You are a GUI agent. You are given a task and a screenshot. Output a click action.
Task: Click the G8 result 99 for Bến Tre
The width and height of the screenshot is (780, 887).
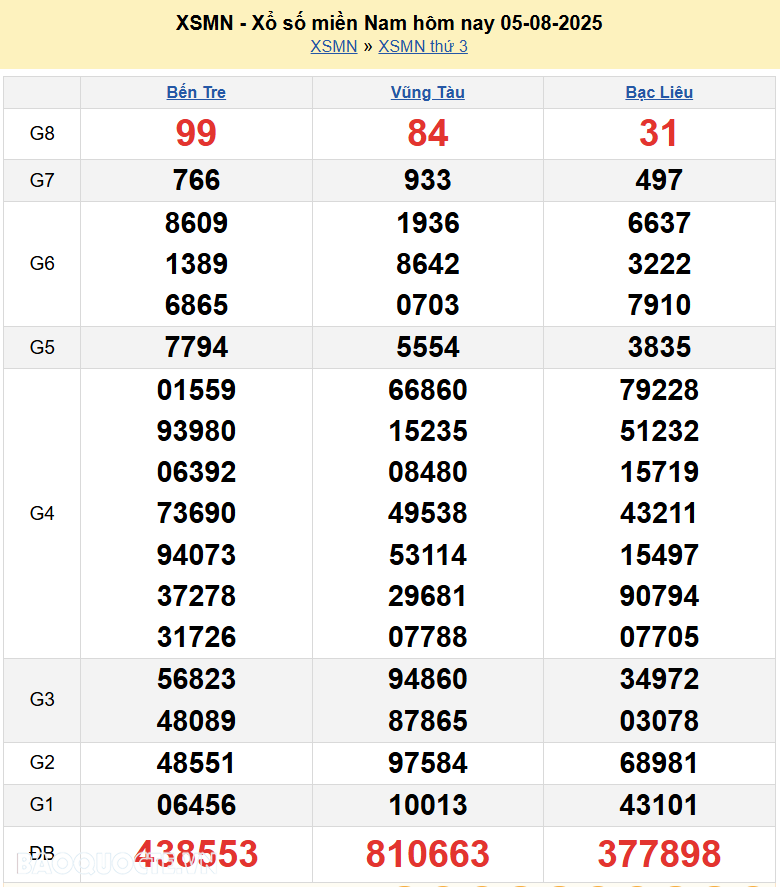tap(196, 133)
